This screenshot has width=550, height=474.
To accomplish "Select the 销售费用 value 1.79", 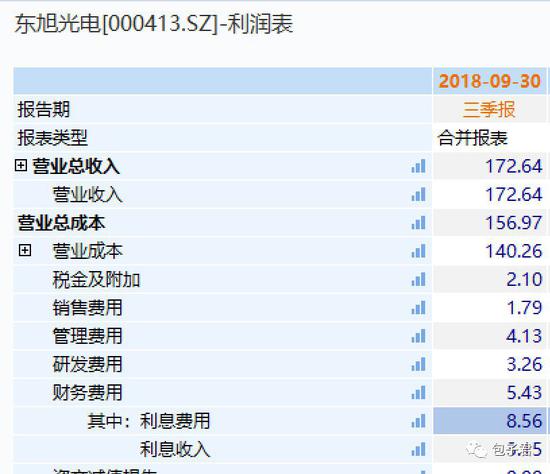I will (x=490, y=308).
